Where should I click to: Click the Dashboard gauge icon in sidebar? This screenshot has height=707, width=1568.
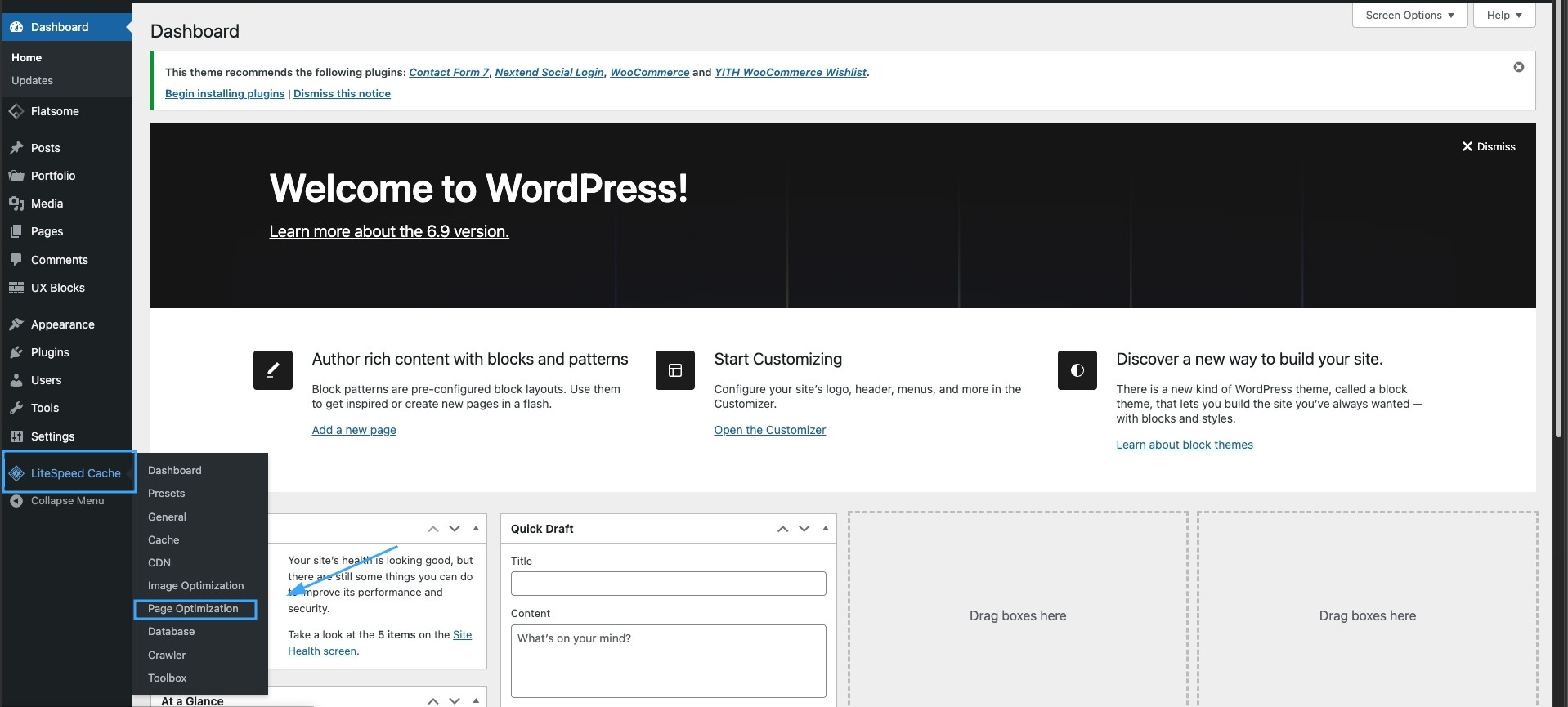coord(16,27)
